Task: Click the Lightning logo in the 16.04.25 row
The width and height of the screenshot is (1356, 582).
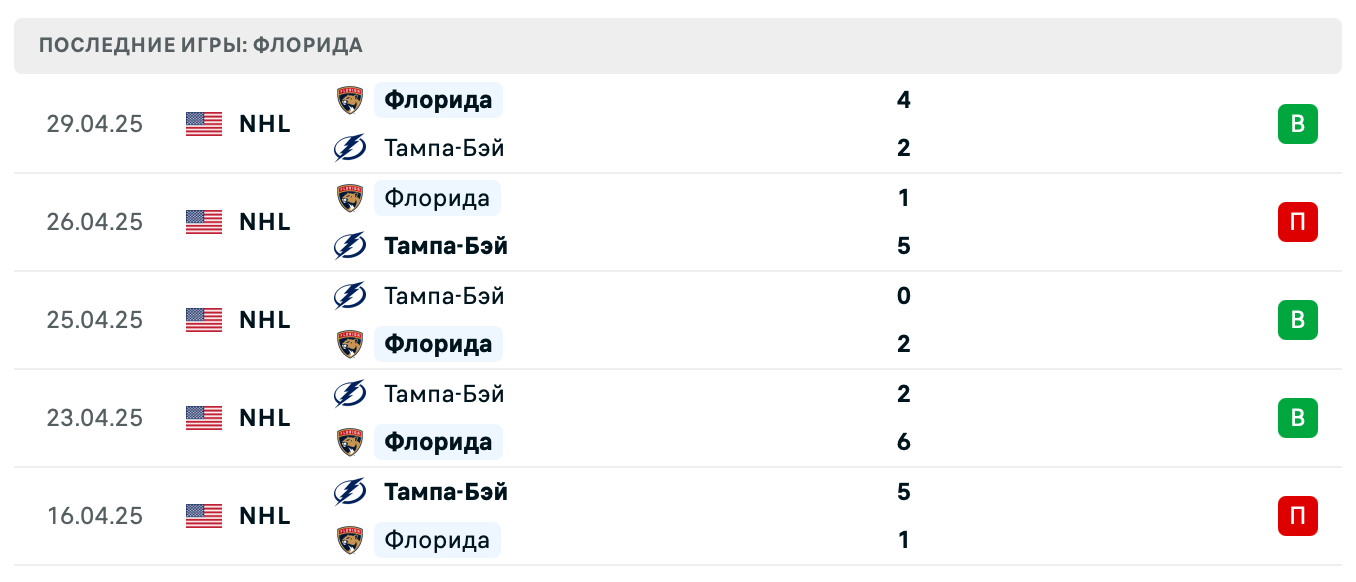Action: click(349, 492)
